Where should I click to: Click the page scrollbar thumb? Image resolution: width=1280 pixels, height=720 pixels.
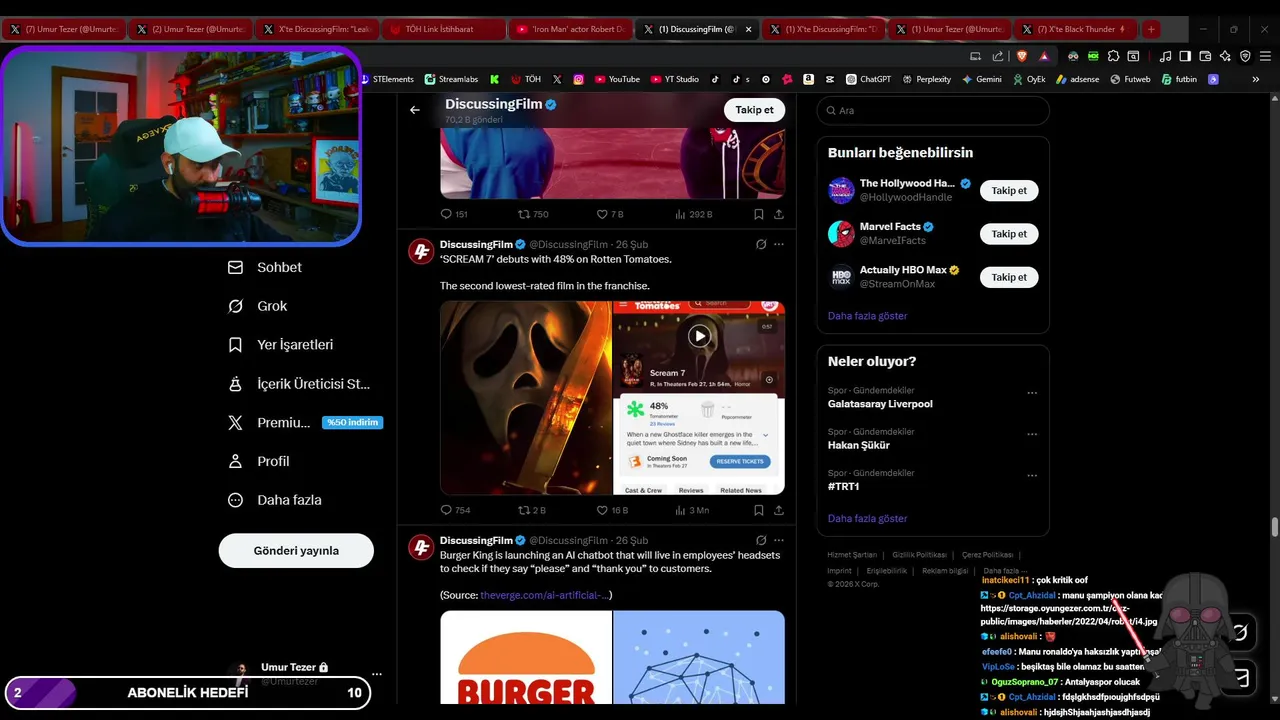1275,527
